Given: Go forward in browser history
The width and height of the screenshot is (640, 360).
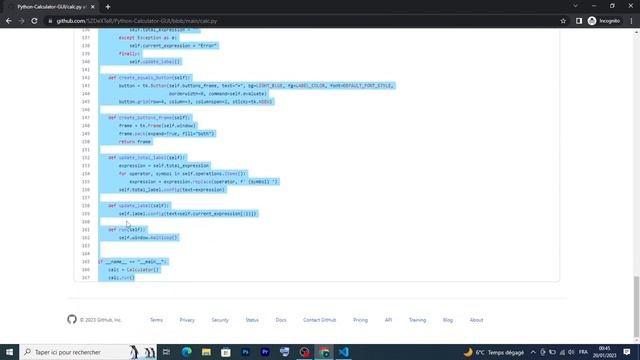Looking at the screenshot, I should pyautogui.click(x=21, y=21).
